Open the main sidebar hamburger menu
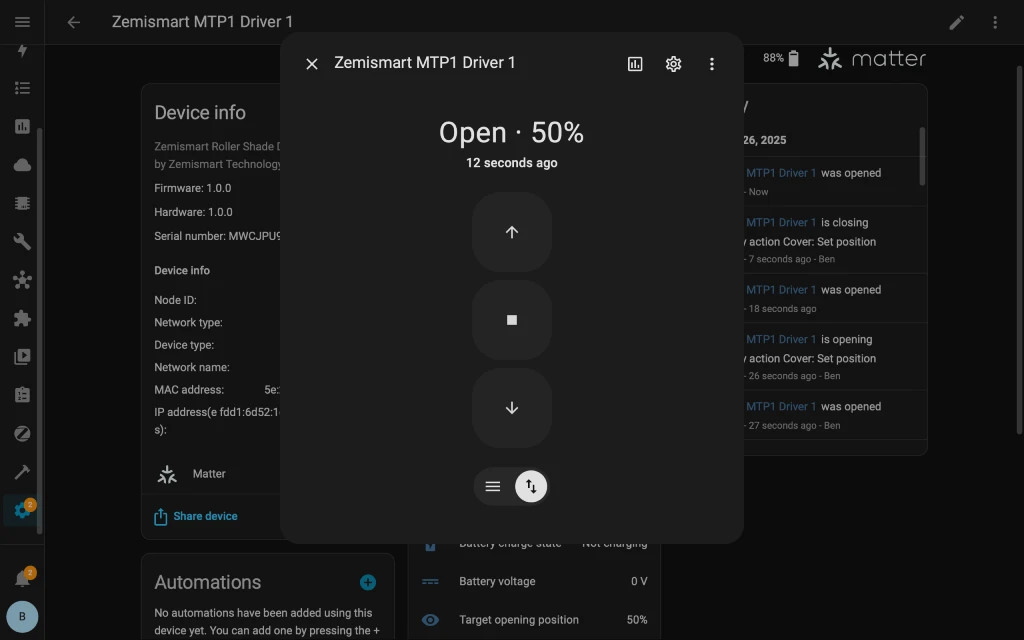Screen dimensions: 1024x640 pyautogui.click(x=22, y=21)
